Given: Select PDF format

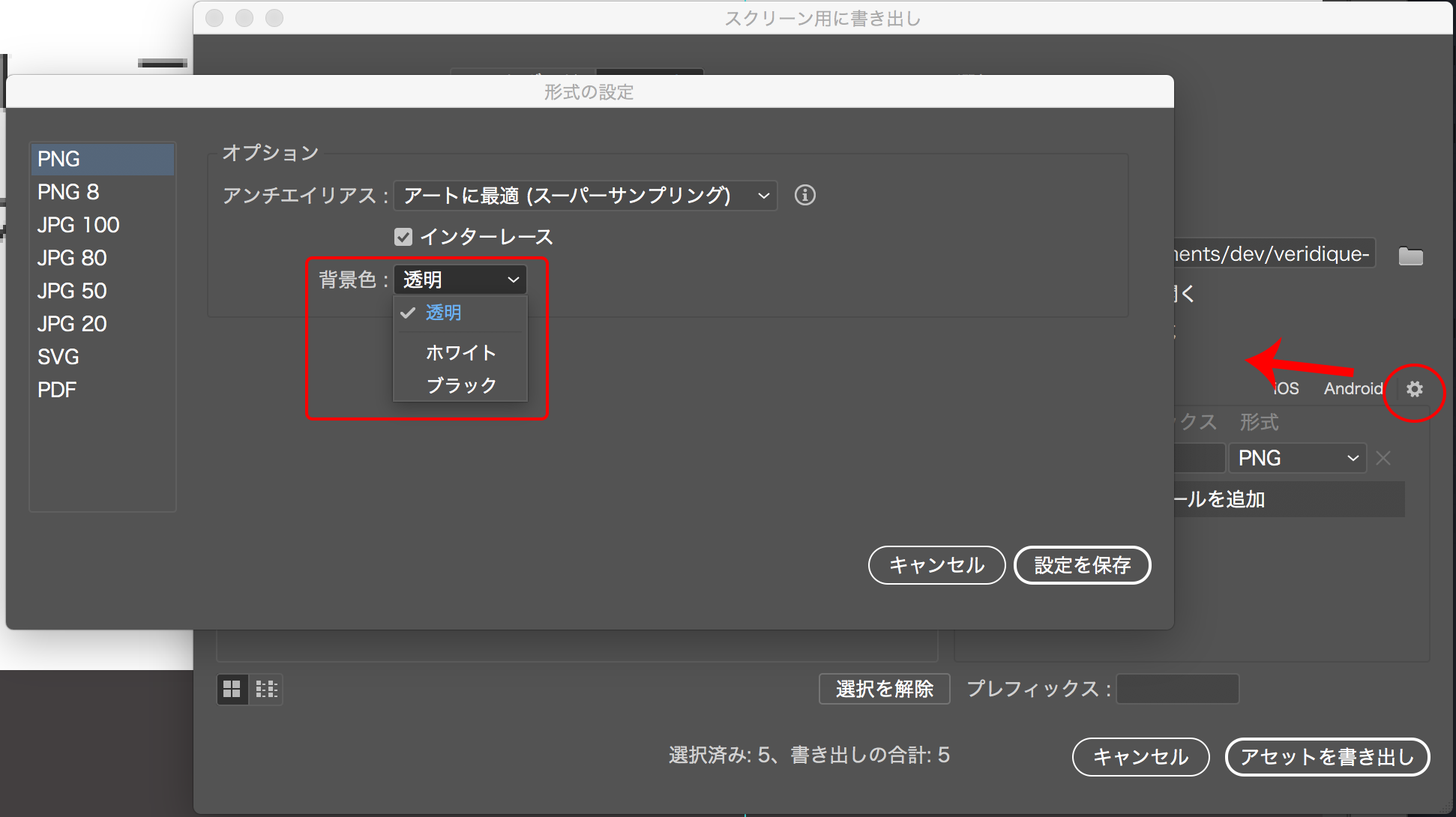Looking at the screenshot, I should pyautogui.click(x=103, y=390).
